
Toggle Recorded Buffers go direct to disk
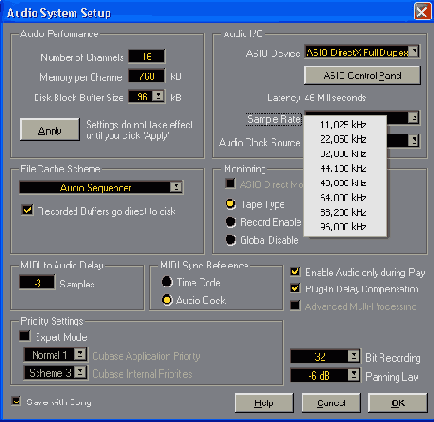[27, 210]
